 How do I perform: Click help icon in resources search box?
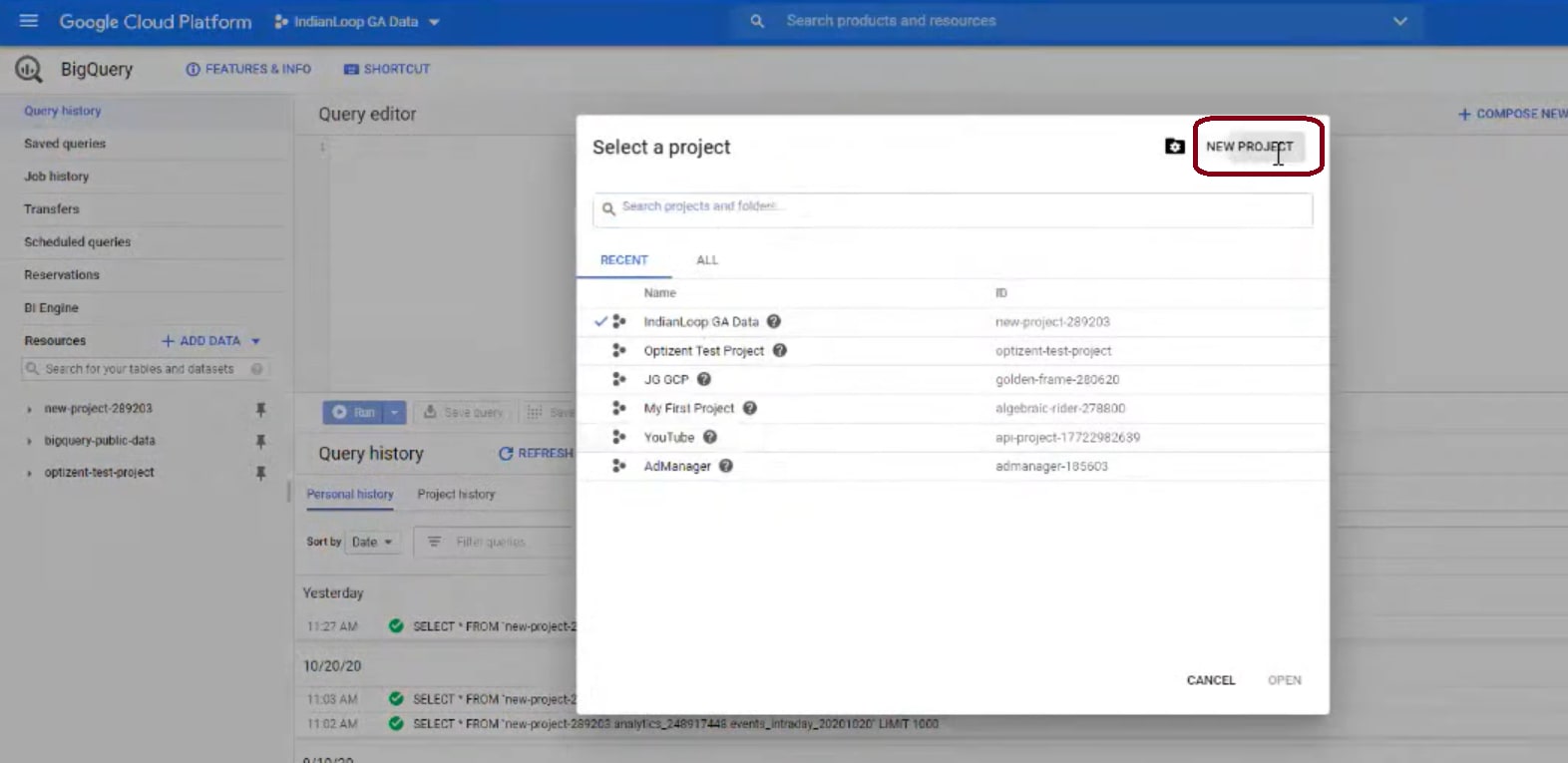pyautogui.click(x=256, y=369)
